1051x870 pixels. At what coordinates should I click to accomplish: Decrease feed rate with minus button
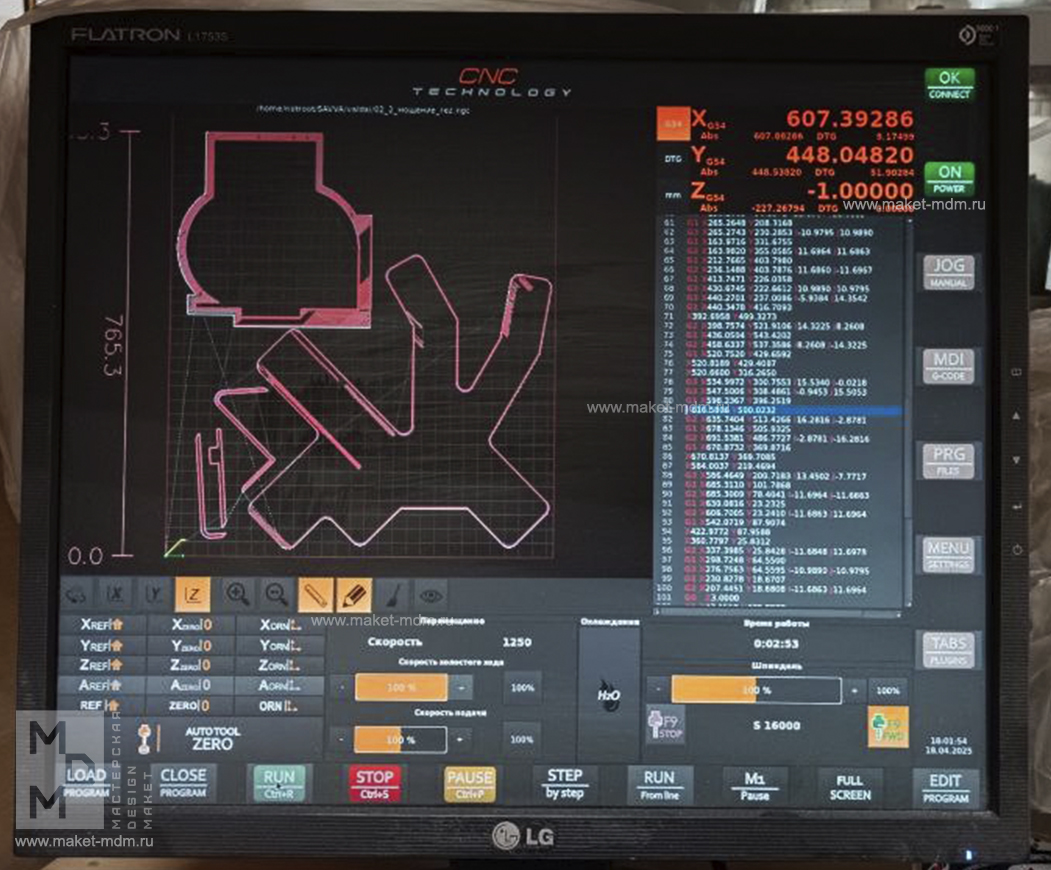point(342,739)
